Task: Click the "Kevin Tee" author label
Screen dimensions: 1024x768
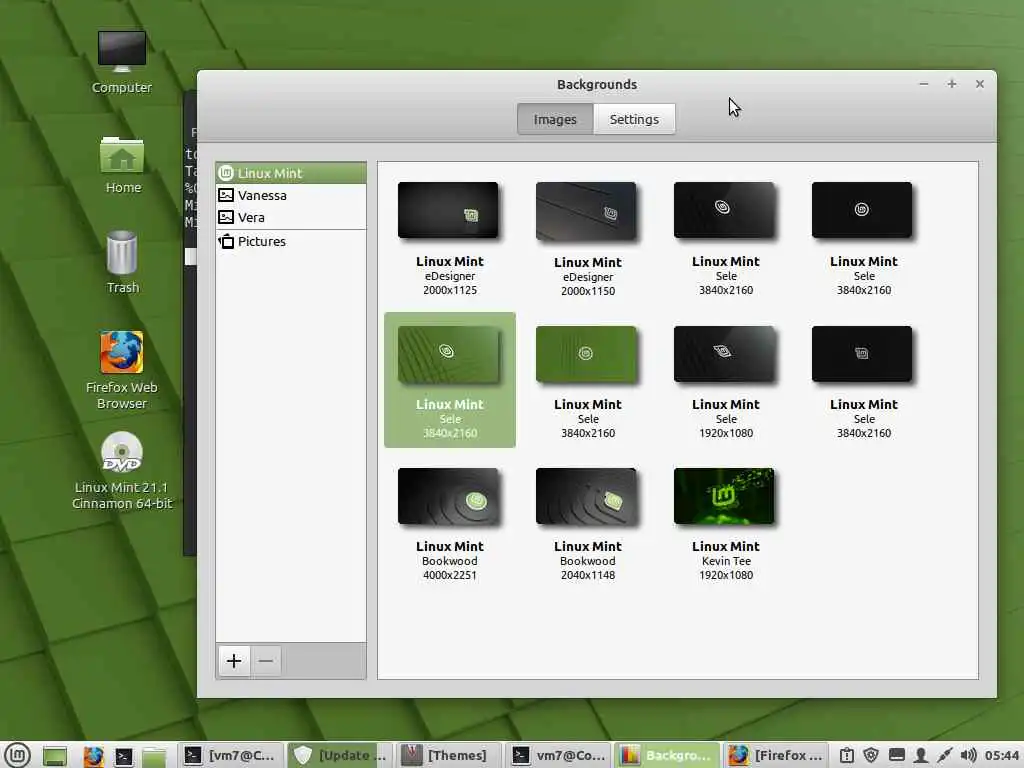Action: tap(726, 561)
